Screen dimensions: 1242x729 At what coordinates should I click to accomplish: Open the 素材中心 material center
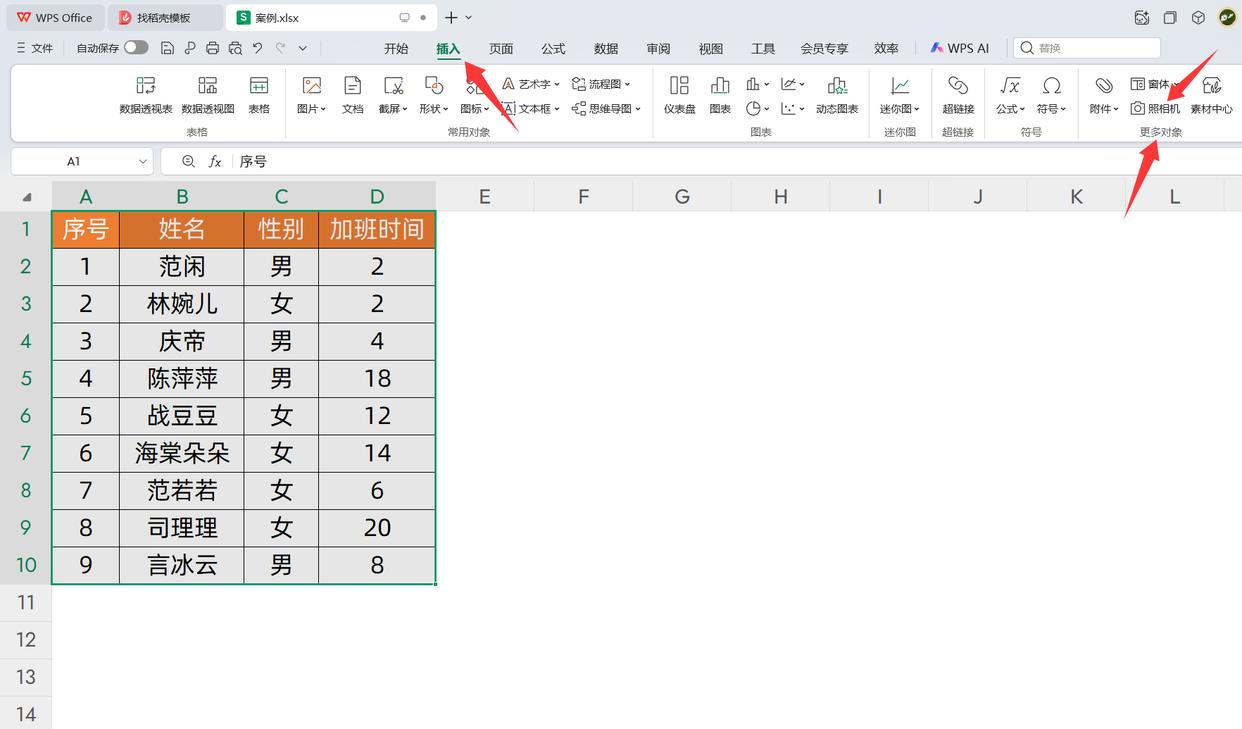[1211, 95]
